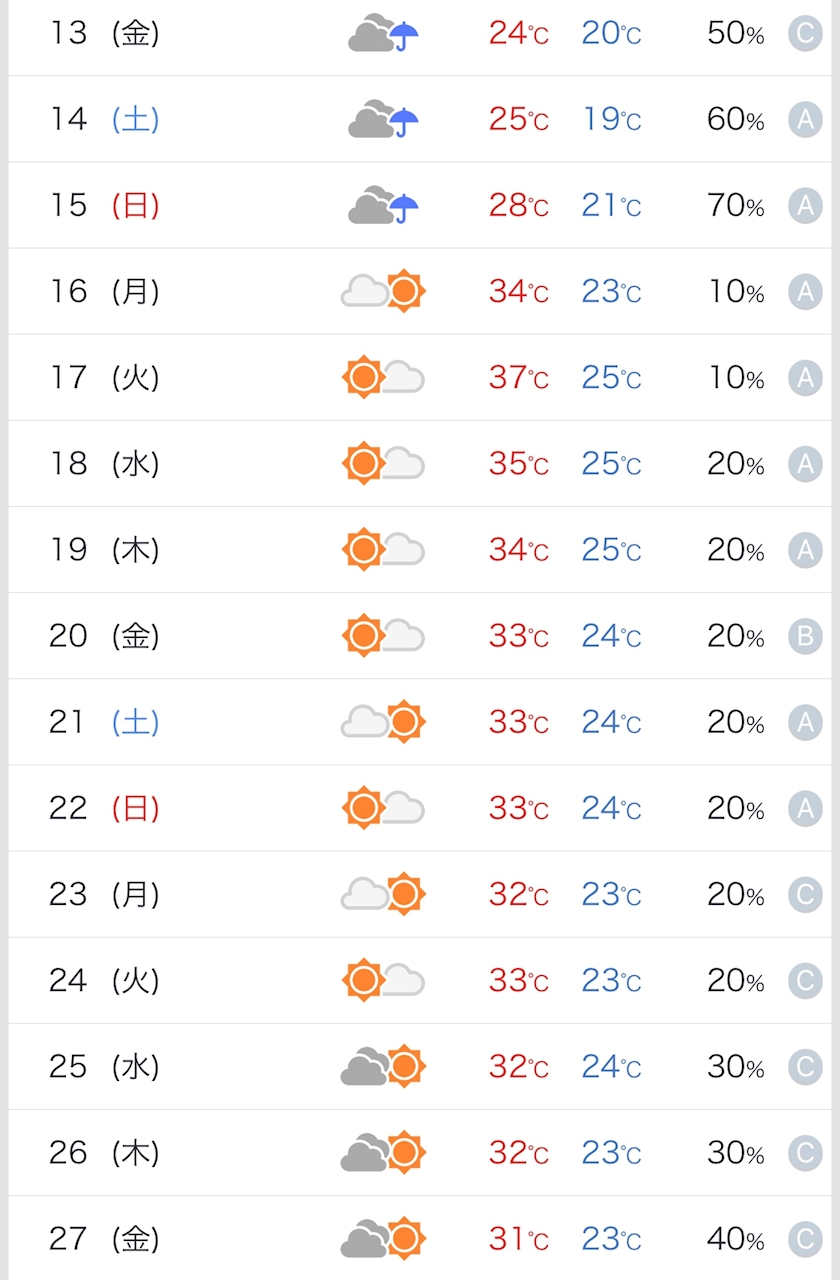
Task: Click the reliability B badge for the 20th
Action: [x=805, y=636]
